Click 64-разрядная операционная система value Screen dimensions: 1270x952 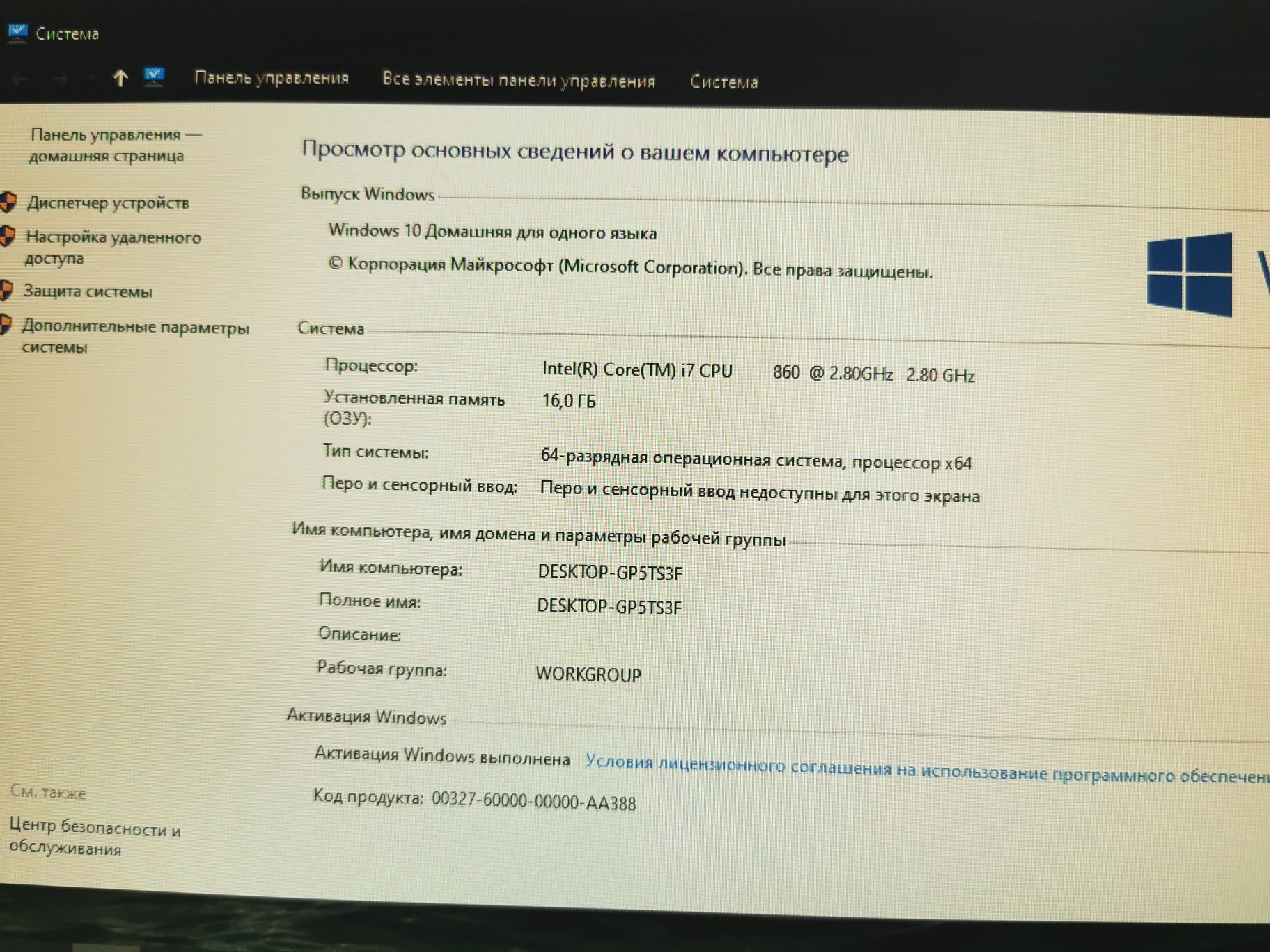pyautogui.click(x=756, y=459)
